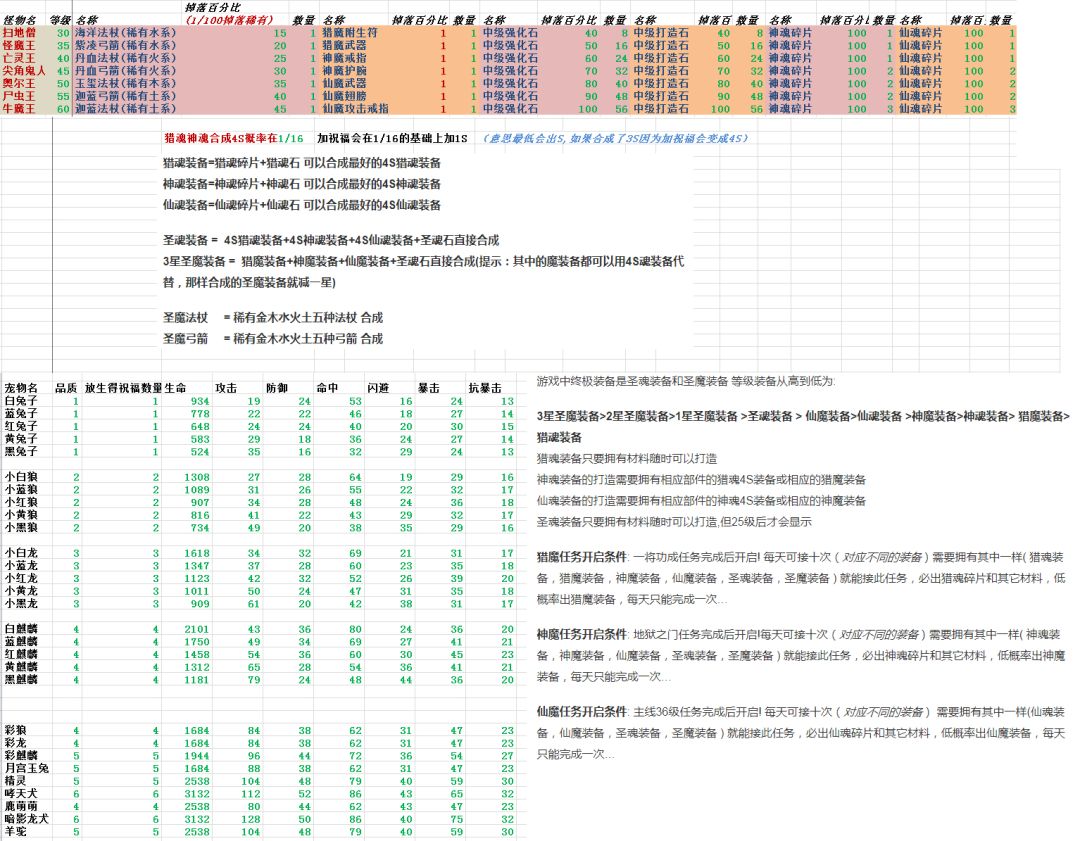Click the 玉玺法杖(稀有木系) cell

[125, 83]
